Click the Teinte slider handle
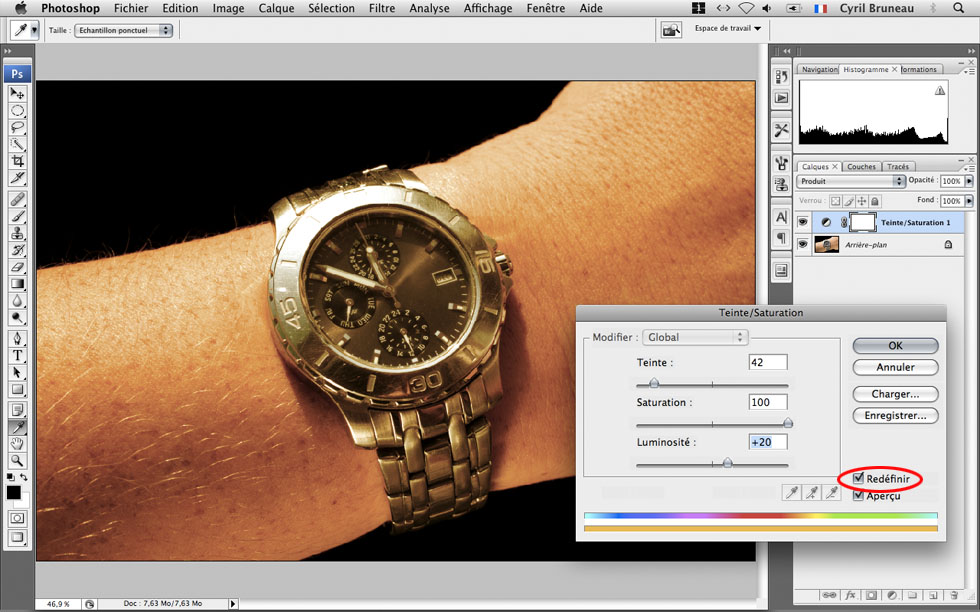The width and height of the screenshot is (980, 612). click(x=654, y=383)
